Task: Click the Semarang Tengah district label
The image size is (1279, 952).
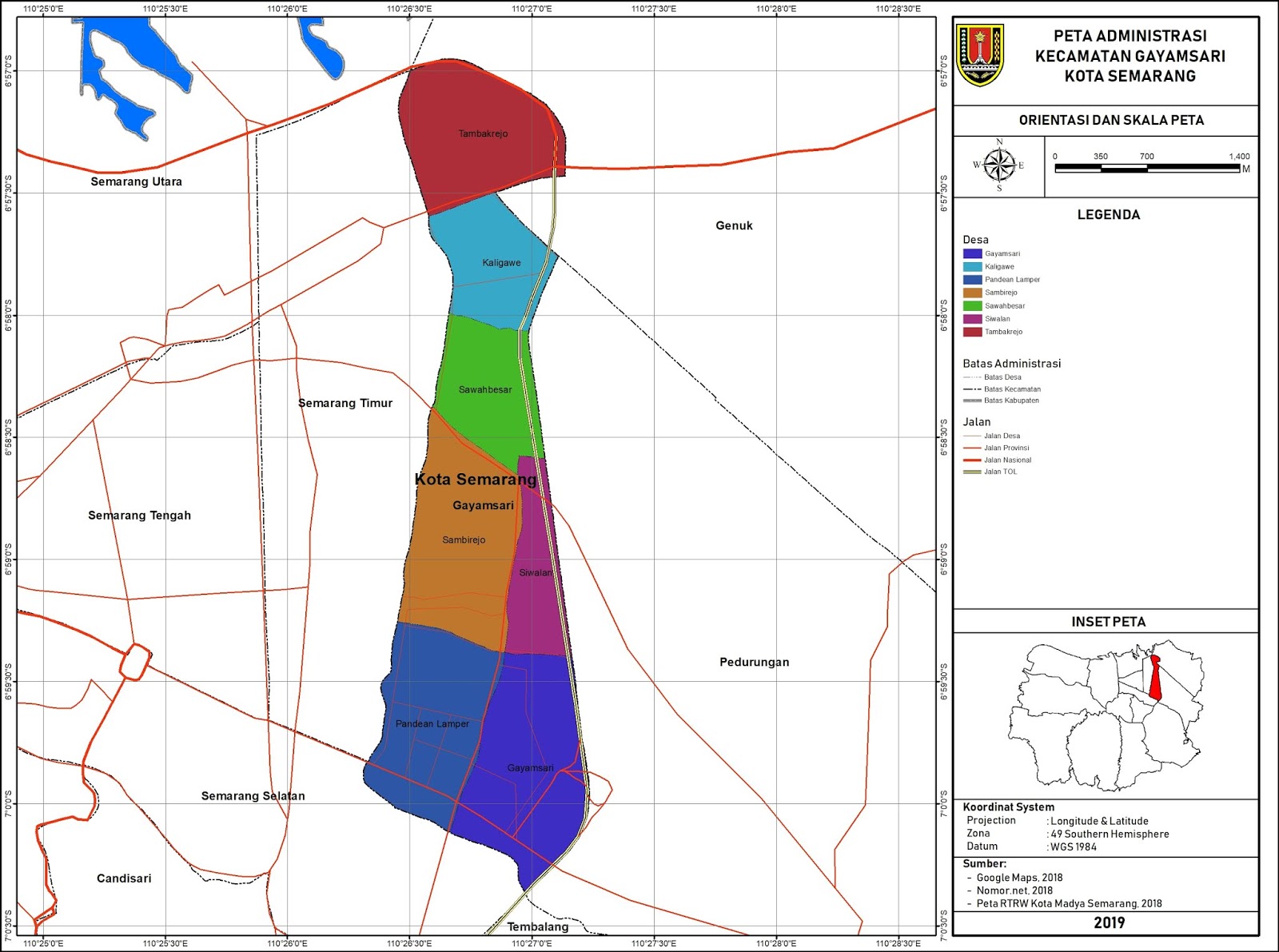Action: [139, 516]
